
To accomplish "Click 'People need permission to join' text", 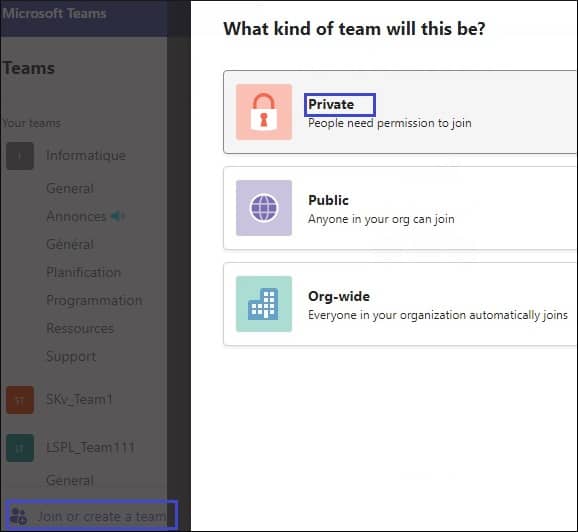I will (390, 123).
